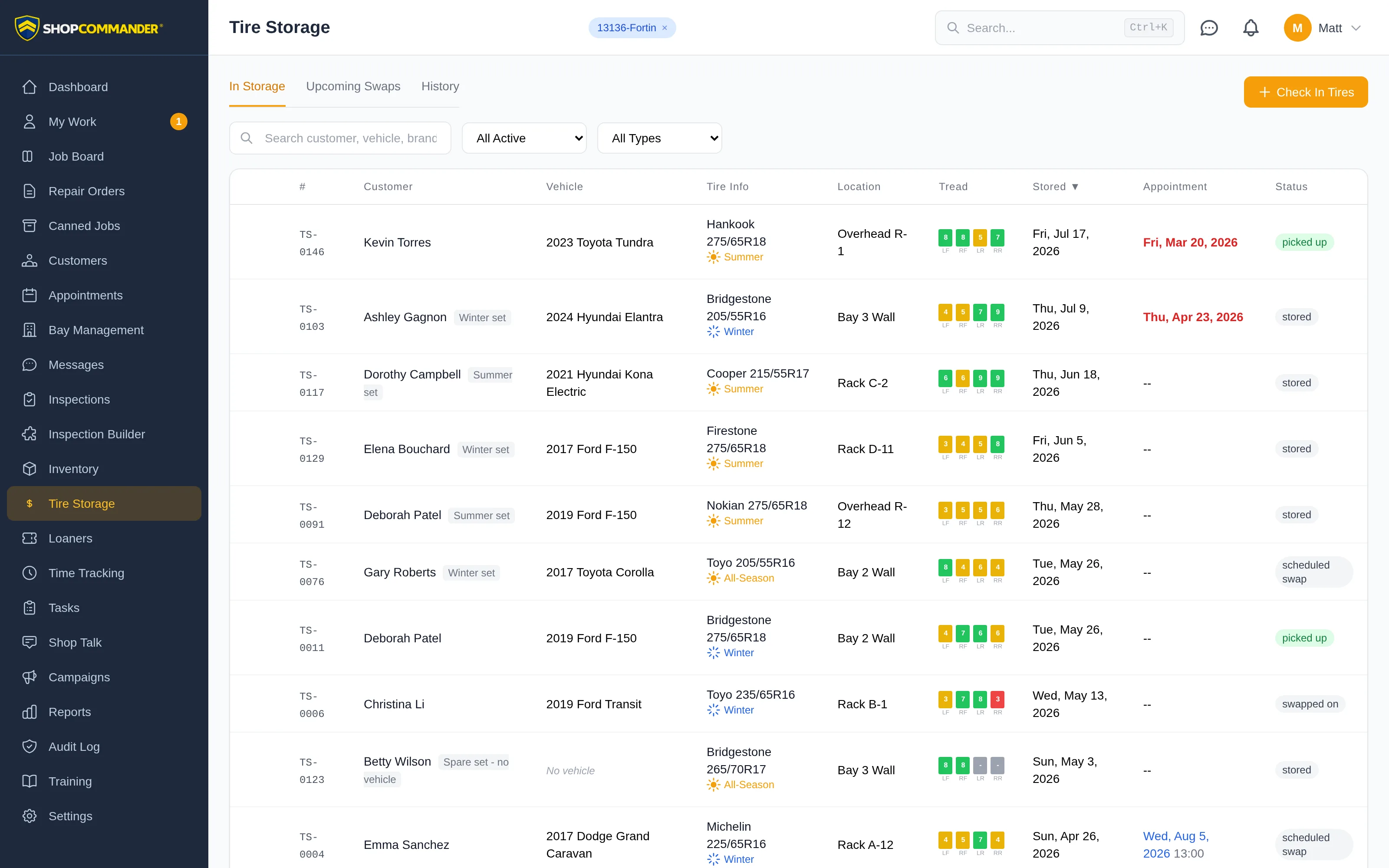Click the red RR tread swatch for Christina Li
The height and width of the screenshot is (868, 1389).
coord(997,699)
